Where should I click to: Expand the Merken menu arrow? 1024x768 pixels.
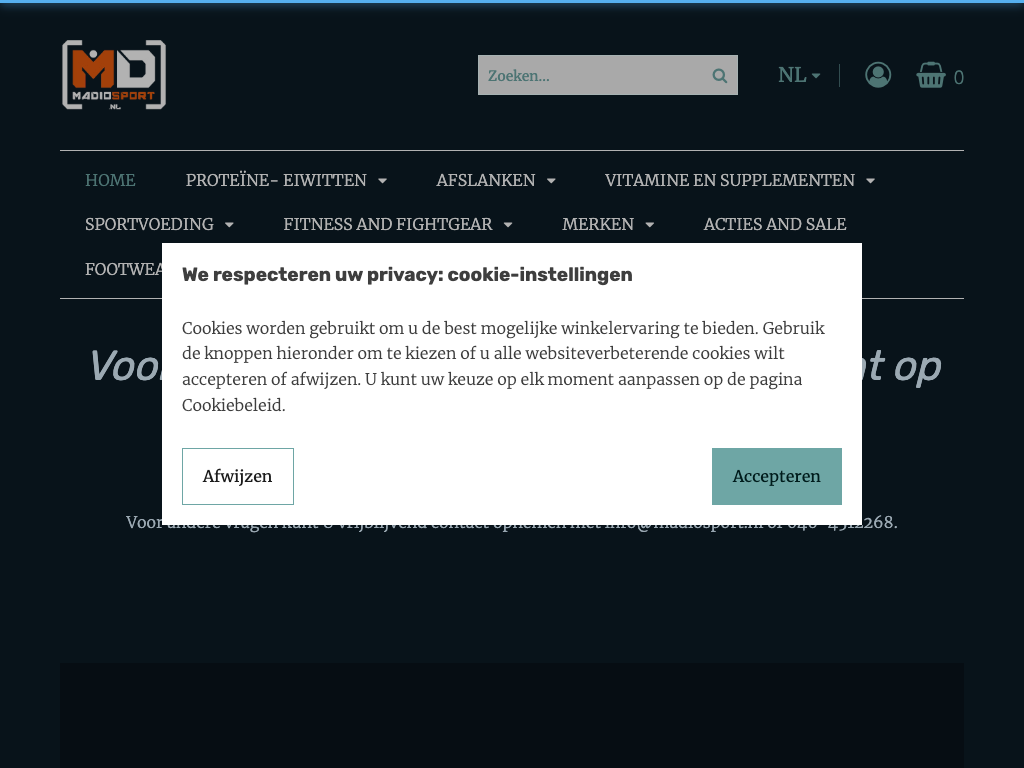pyautogui.click(x=650, y=225)
